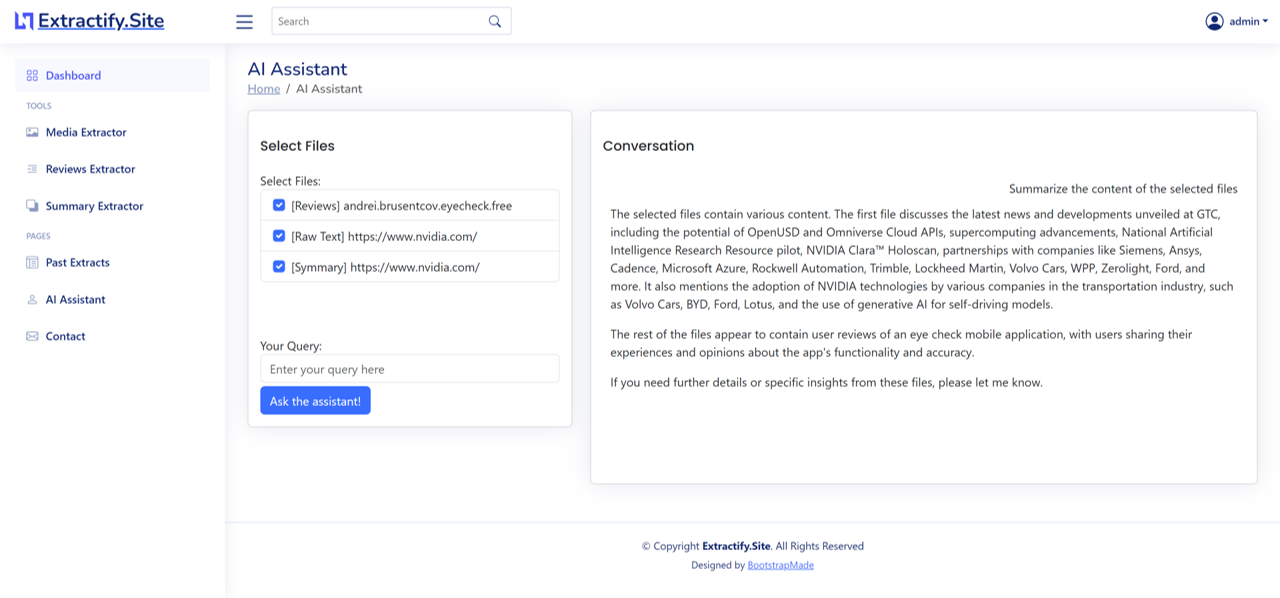
Task: Open Past Extracts page
Action: pyautogui.click(x=112, y=262)
